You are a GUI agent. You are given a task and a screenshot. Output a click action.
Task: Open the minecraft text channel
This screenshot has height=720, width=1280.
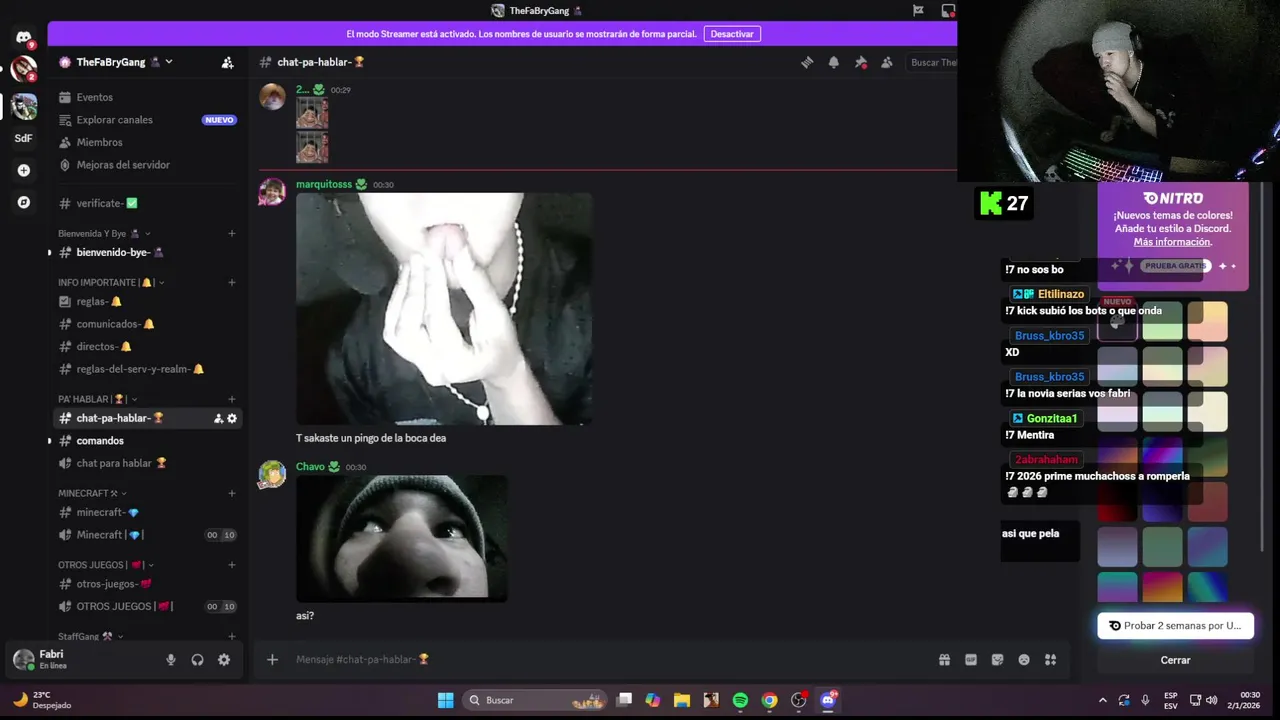click(148, 512)
